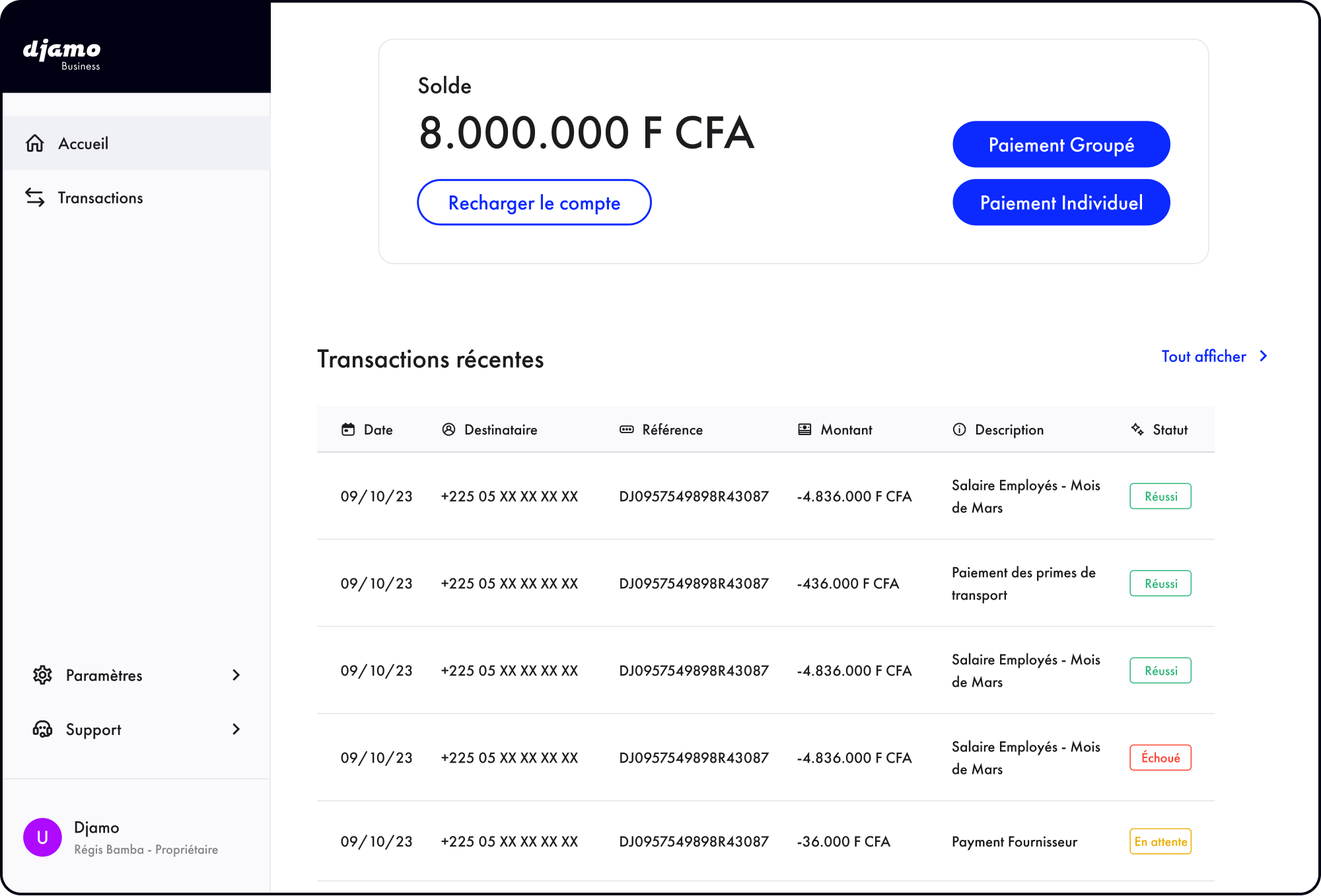Select Accueil menu item
Screen dimensions: 1321x896
[83, 144]
